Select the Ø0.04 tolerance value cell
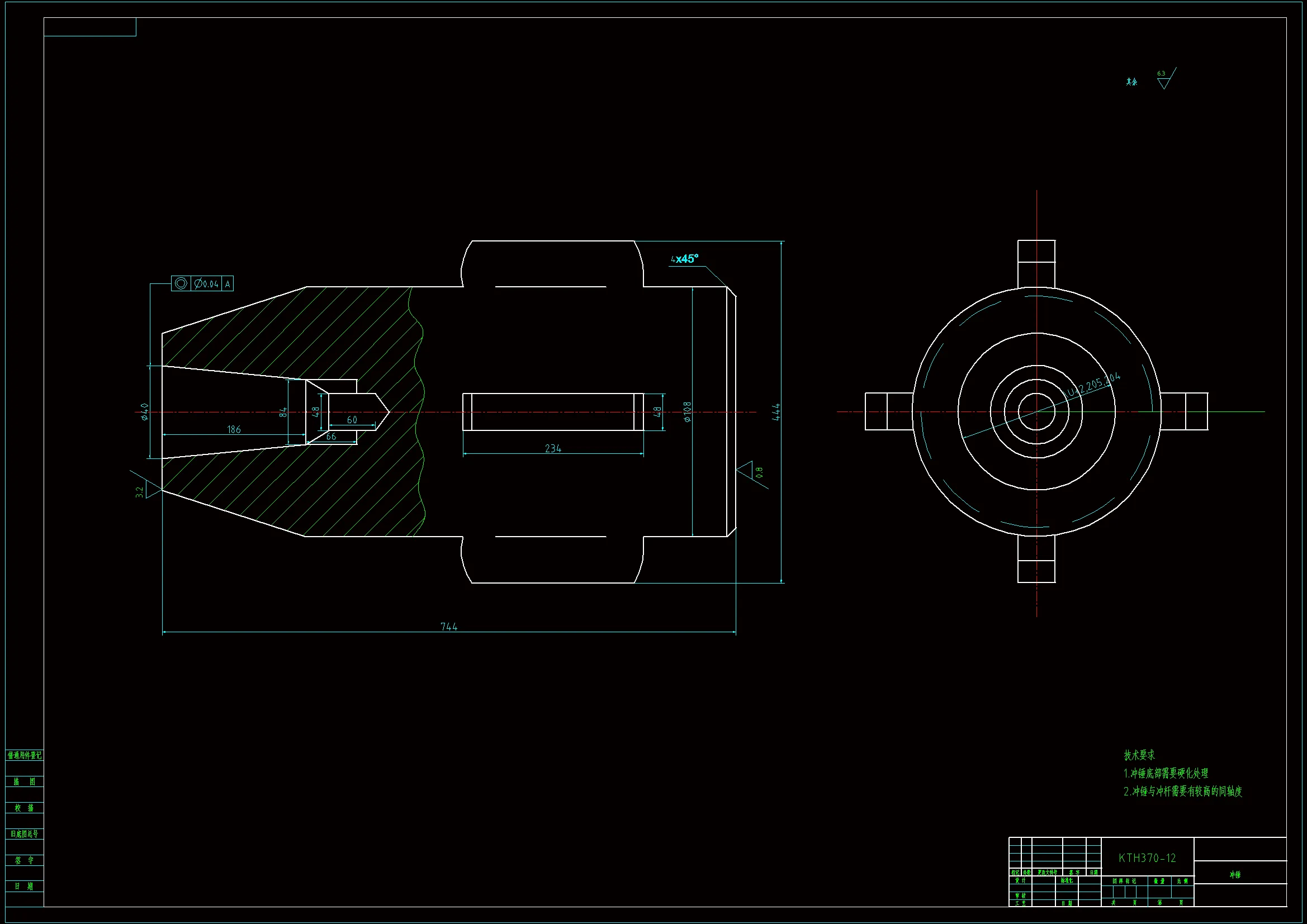This screenshot has width=1307, height=924. (x=206, y=283)
